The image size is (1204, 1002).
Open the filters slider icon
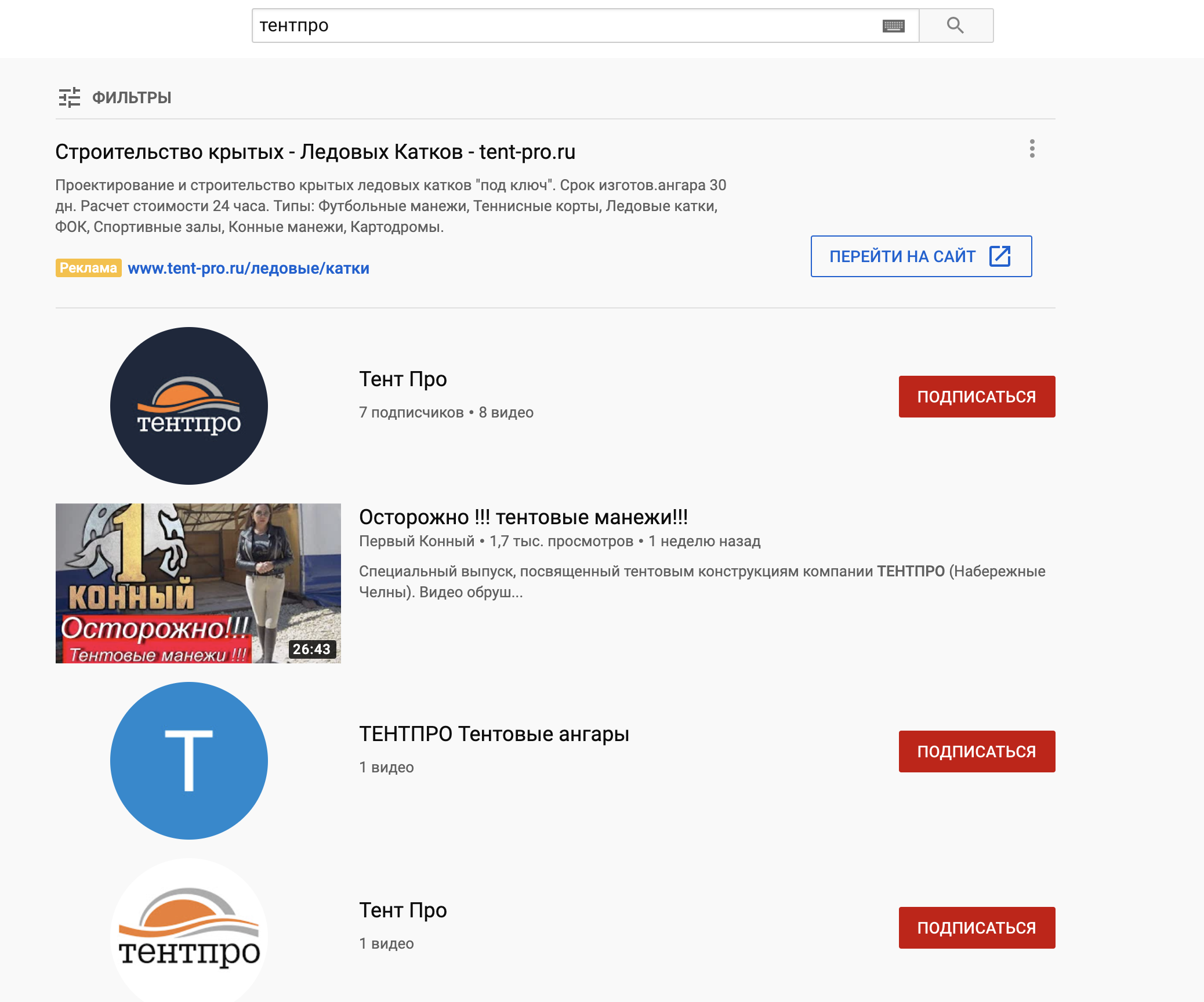70,97
